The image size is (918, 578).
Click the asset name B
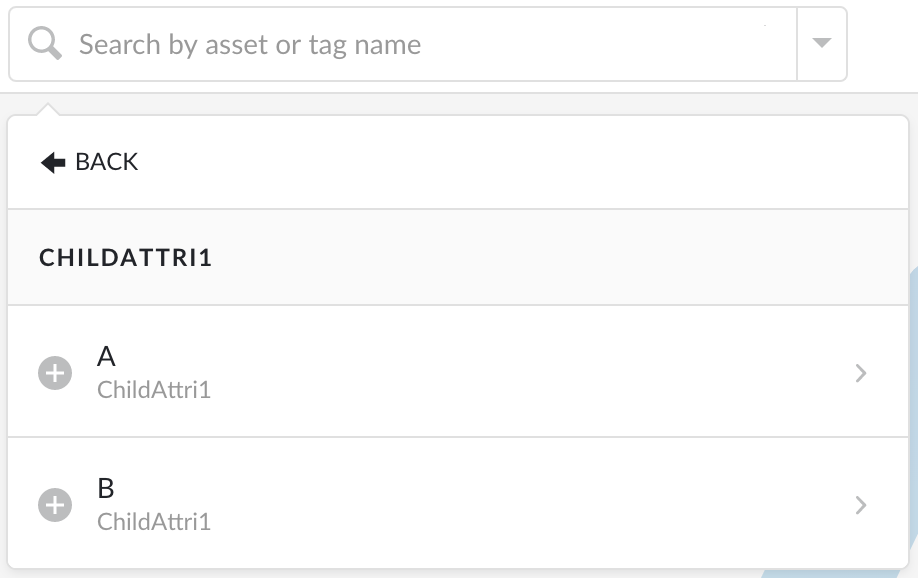(106, 488)
